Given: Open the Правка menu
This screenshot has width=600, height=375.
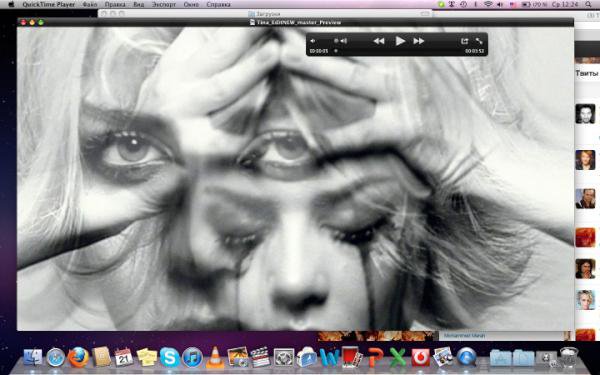Looking at the screenshot, I should click(x=115, y=5).
